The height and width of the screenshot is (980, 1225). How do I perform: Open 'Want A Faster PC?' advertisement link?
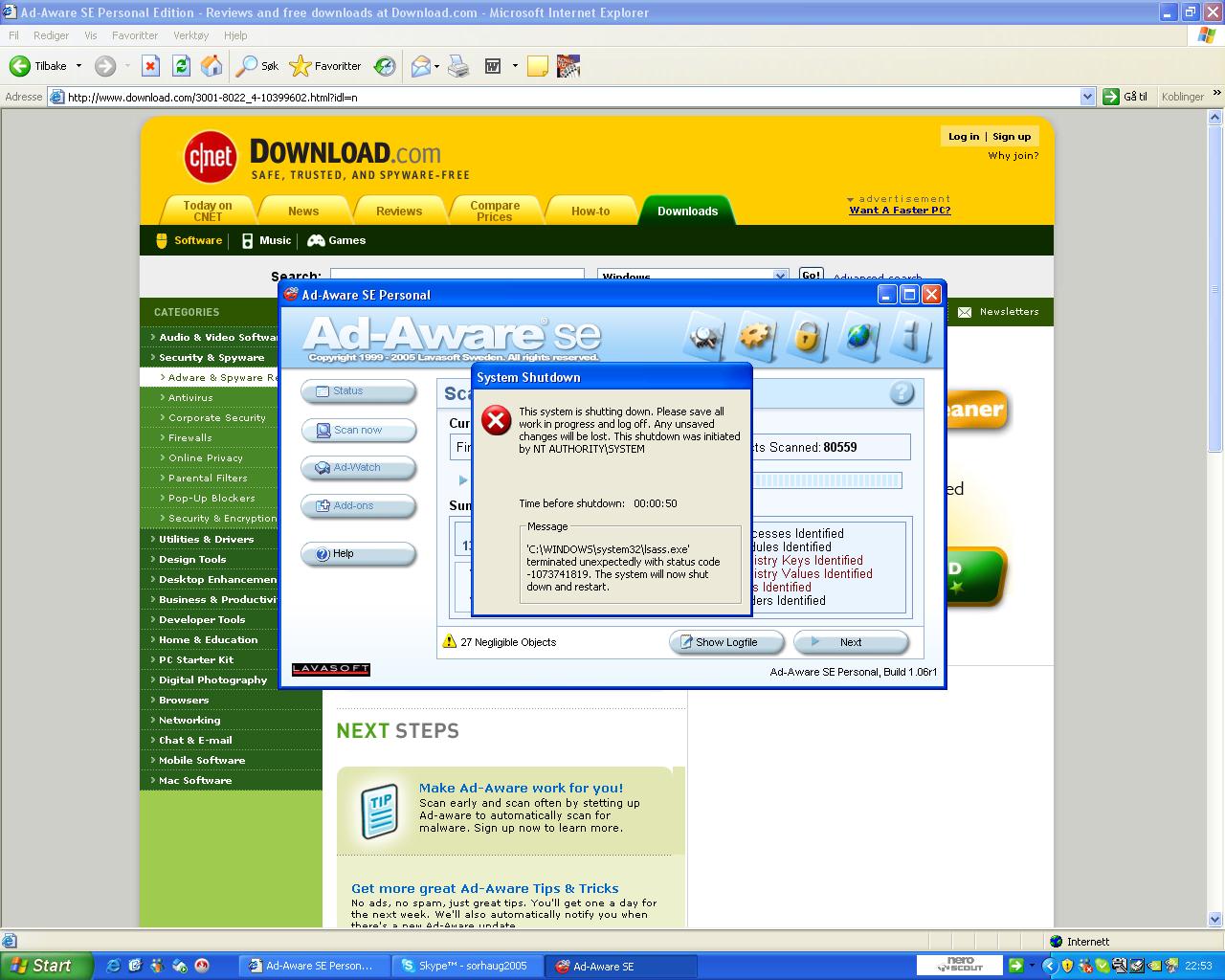[900, 210]
